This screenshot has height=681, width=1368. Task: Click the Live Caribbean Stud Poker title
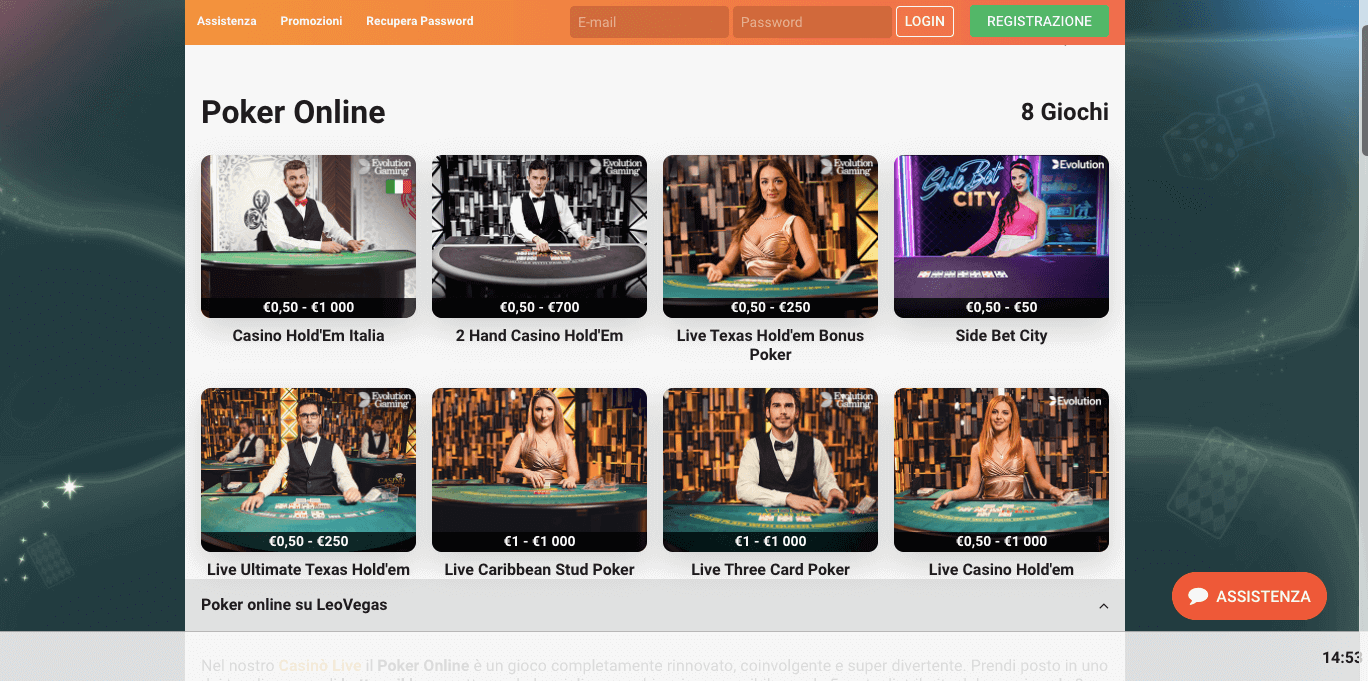[539, 569]
